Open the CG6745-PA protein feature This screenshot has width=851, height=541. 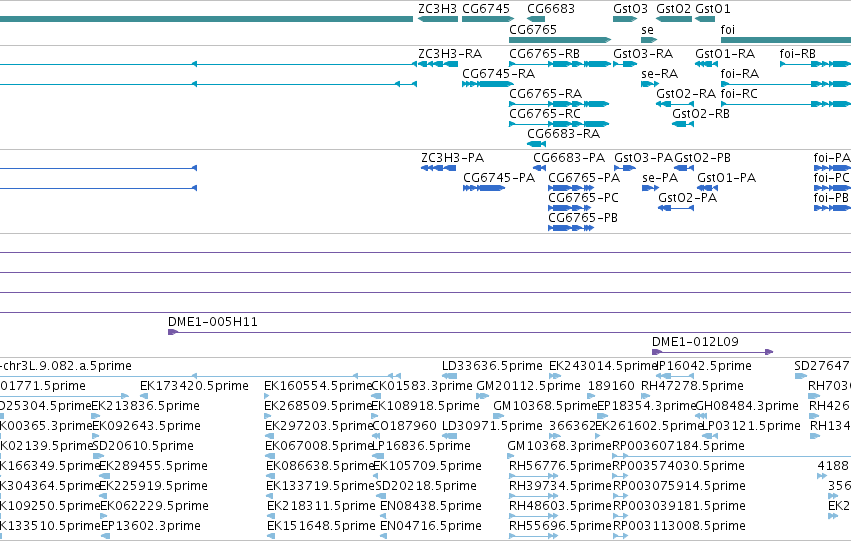[x=499, y=178]
